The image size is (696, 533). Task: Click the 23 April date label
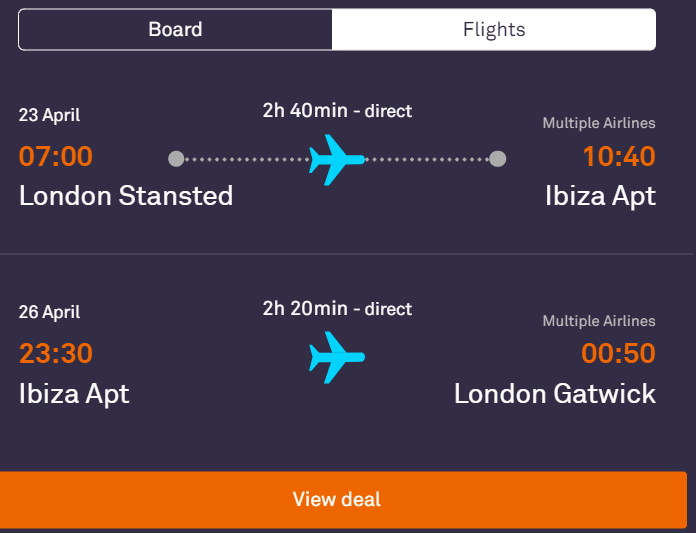[49, 115]
